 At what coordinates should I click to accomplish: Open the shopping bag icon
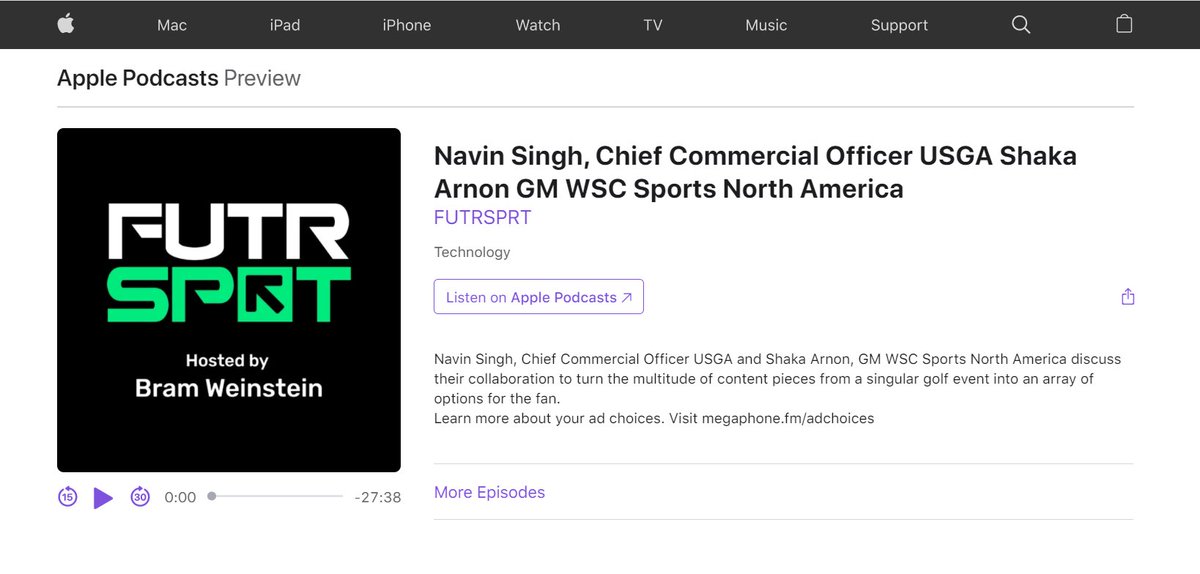point(1124,24)
